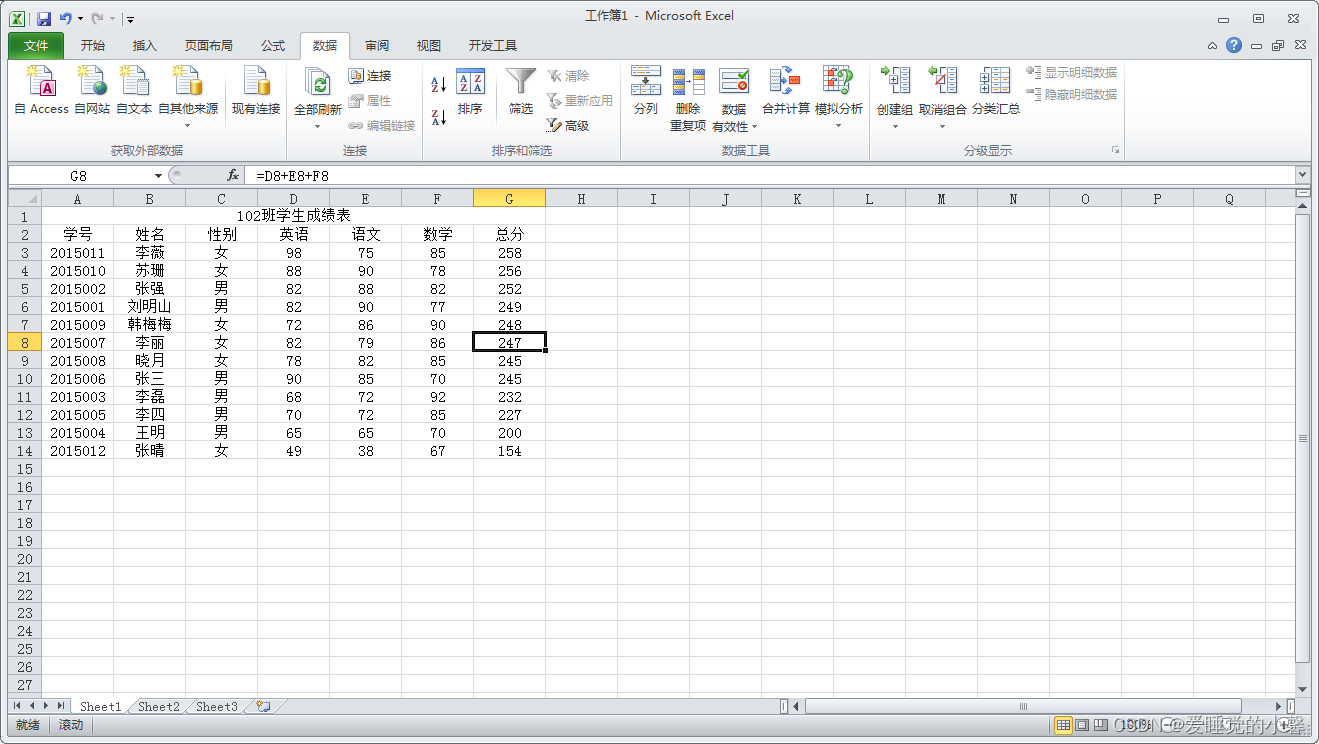
Task: Select the Sheet2 worksheet tab
Action: coord(159,706)
